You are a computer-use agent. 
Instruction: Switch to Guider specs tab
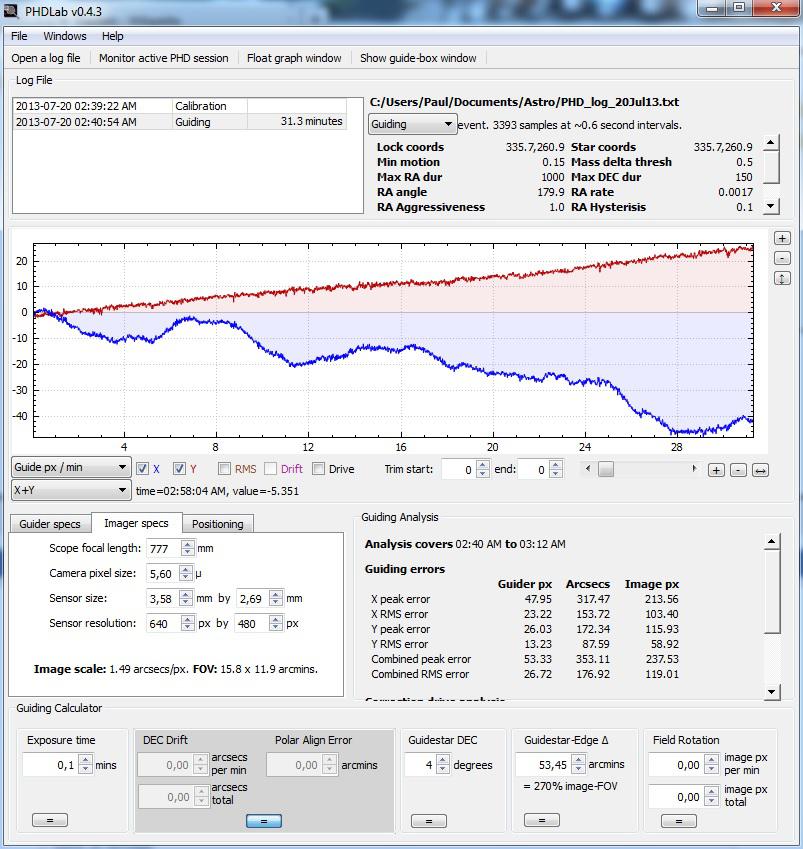click(50, 524)
